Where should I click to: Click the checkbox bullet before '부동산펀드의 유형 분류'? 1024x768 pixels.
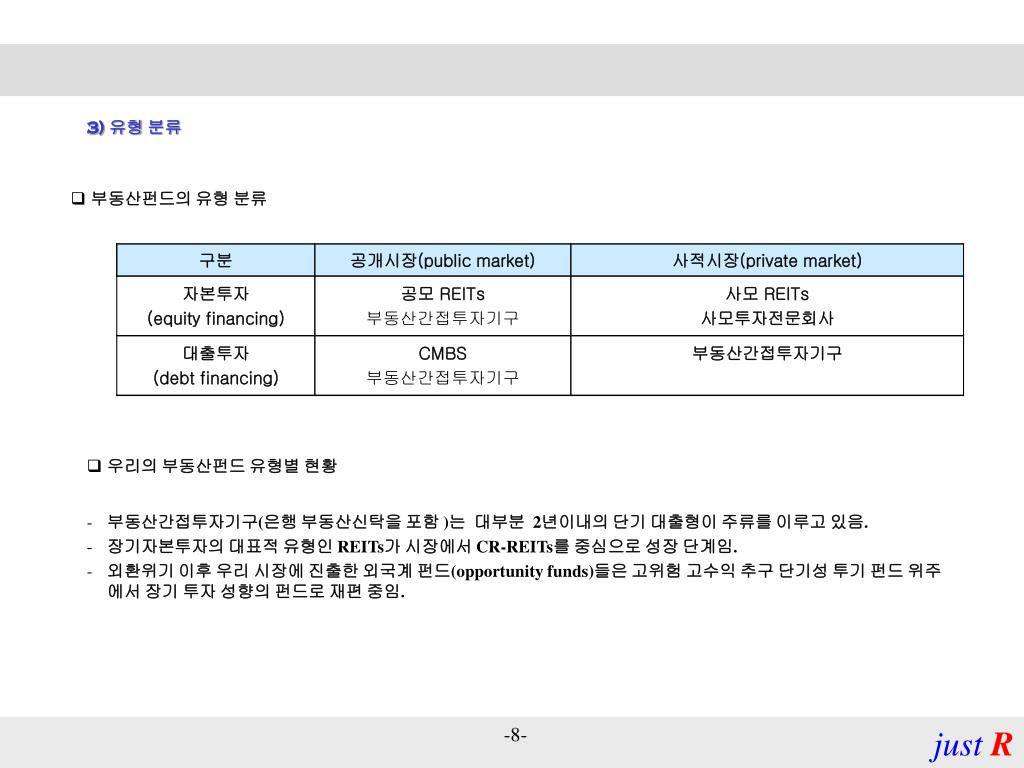pos(78,198)
